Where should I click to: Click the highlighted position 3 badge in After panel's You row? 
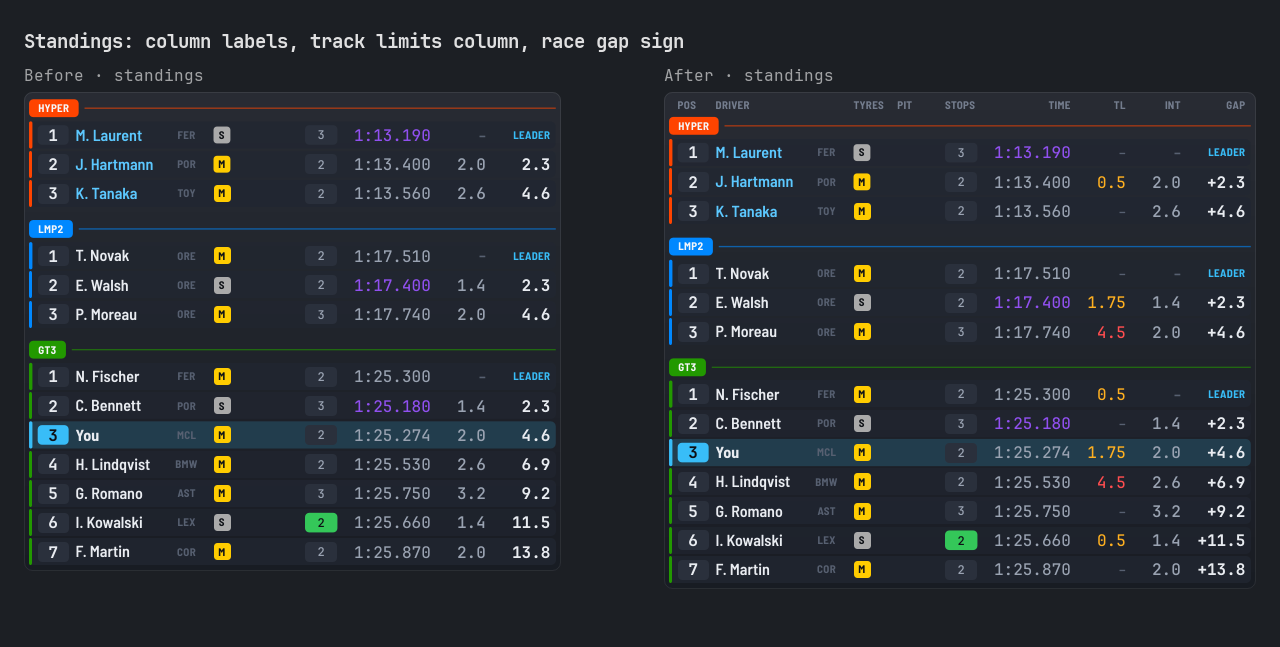click(693, 453)
